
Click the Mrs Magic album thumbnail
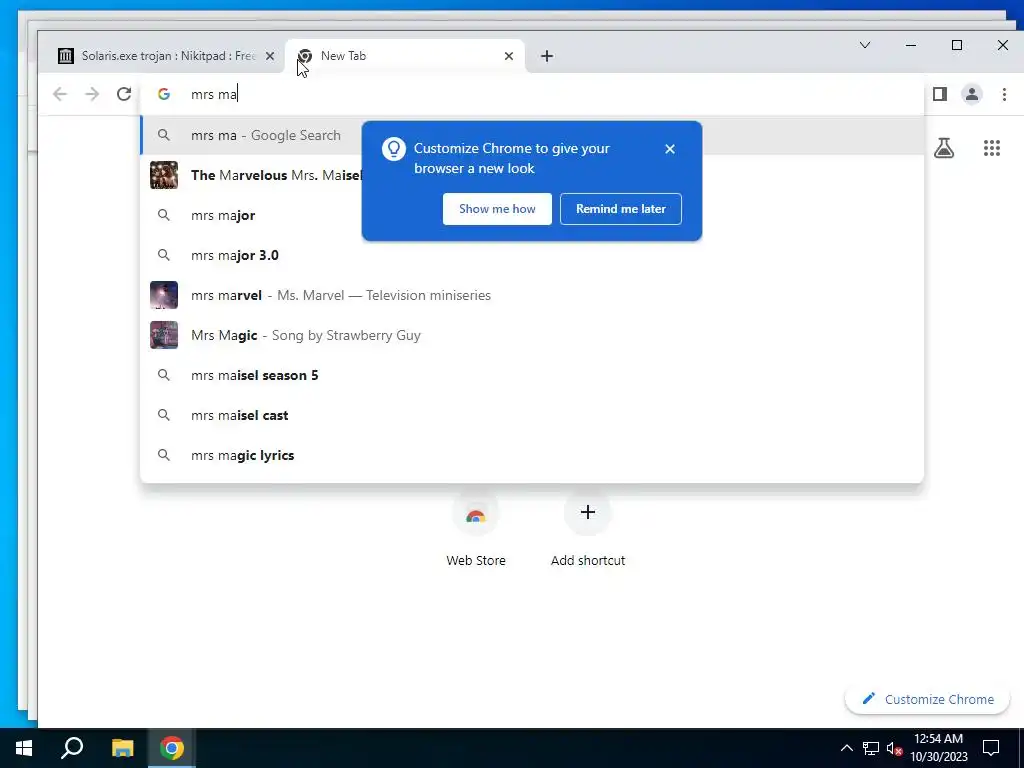164,335
